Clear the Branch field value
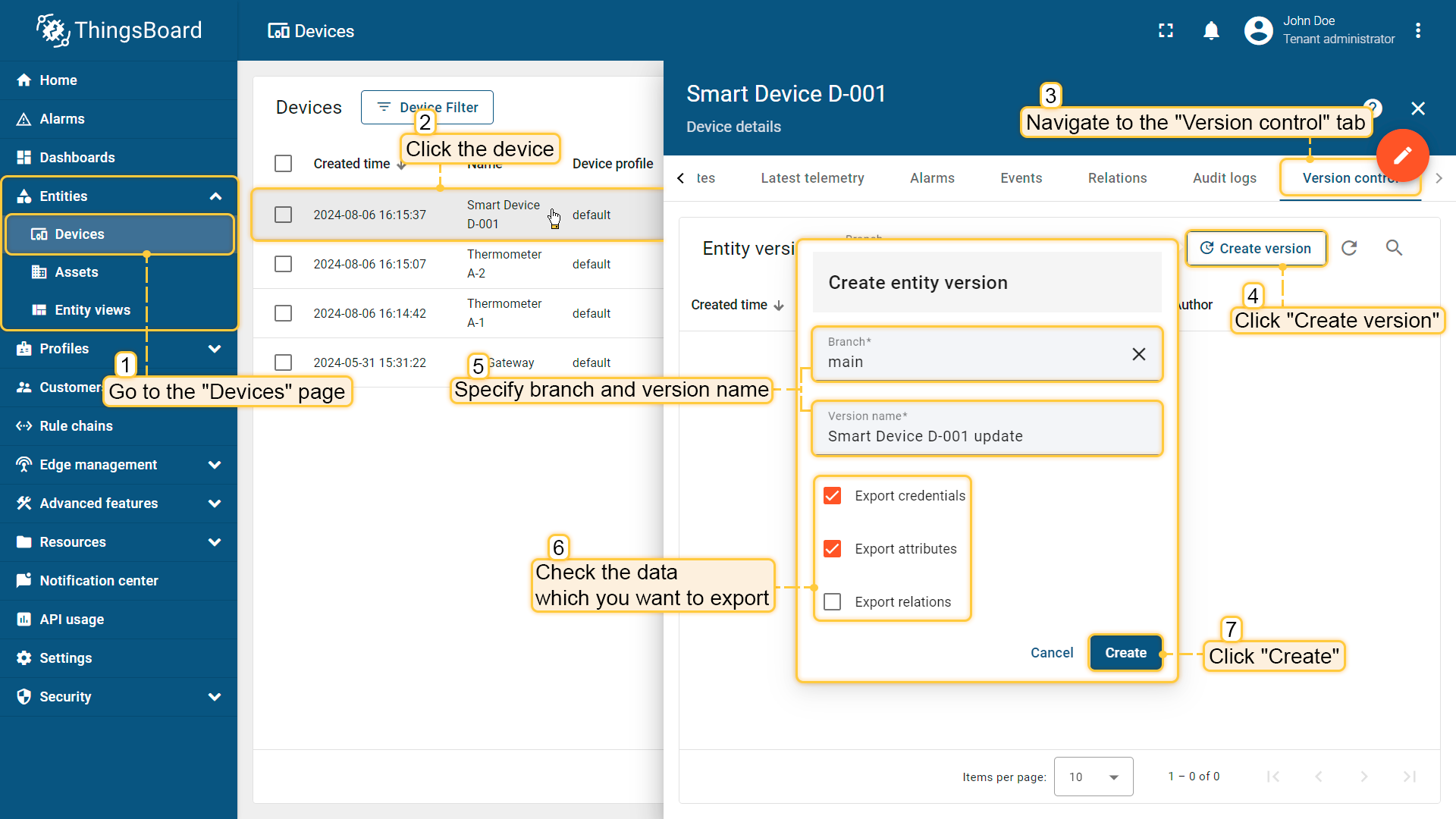Screen dimensions: 1456x819 click(x=1138, y=354)
